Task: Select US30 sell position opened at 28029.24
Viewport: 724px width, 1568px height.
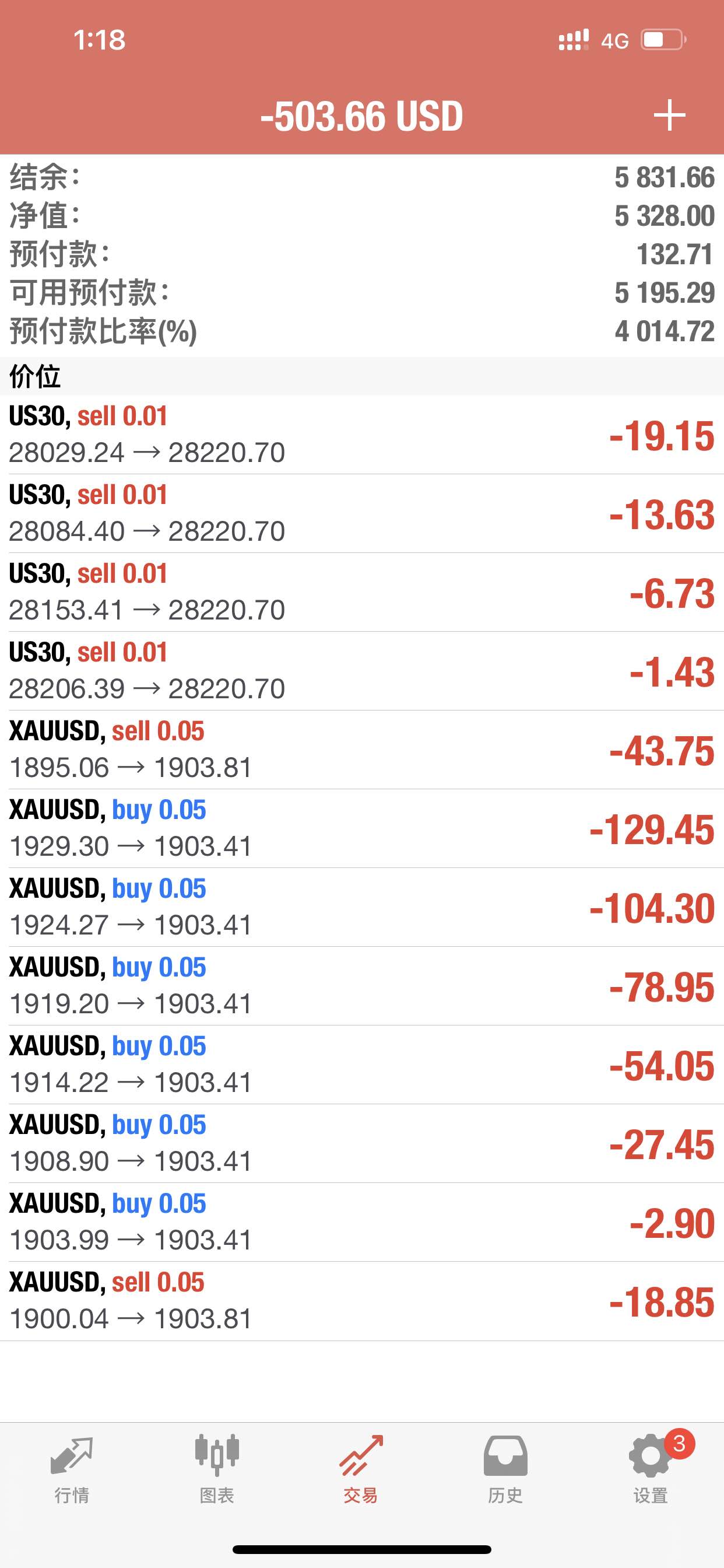Action: pyautogui.click(x=362, y=435)
